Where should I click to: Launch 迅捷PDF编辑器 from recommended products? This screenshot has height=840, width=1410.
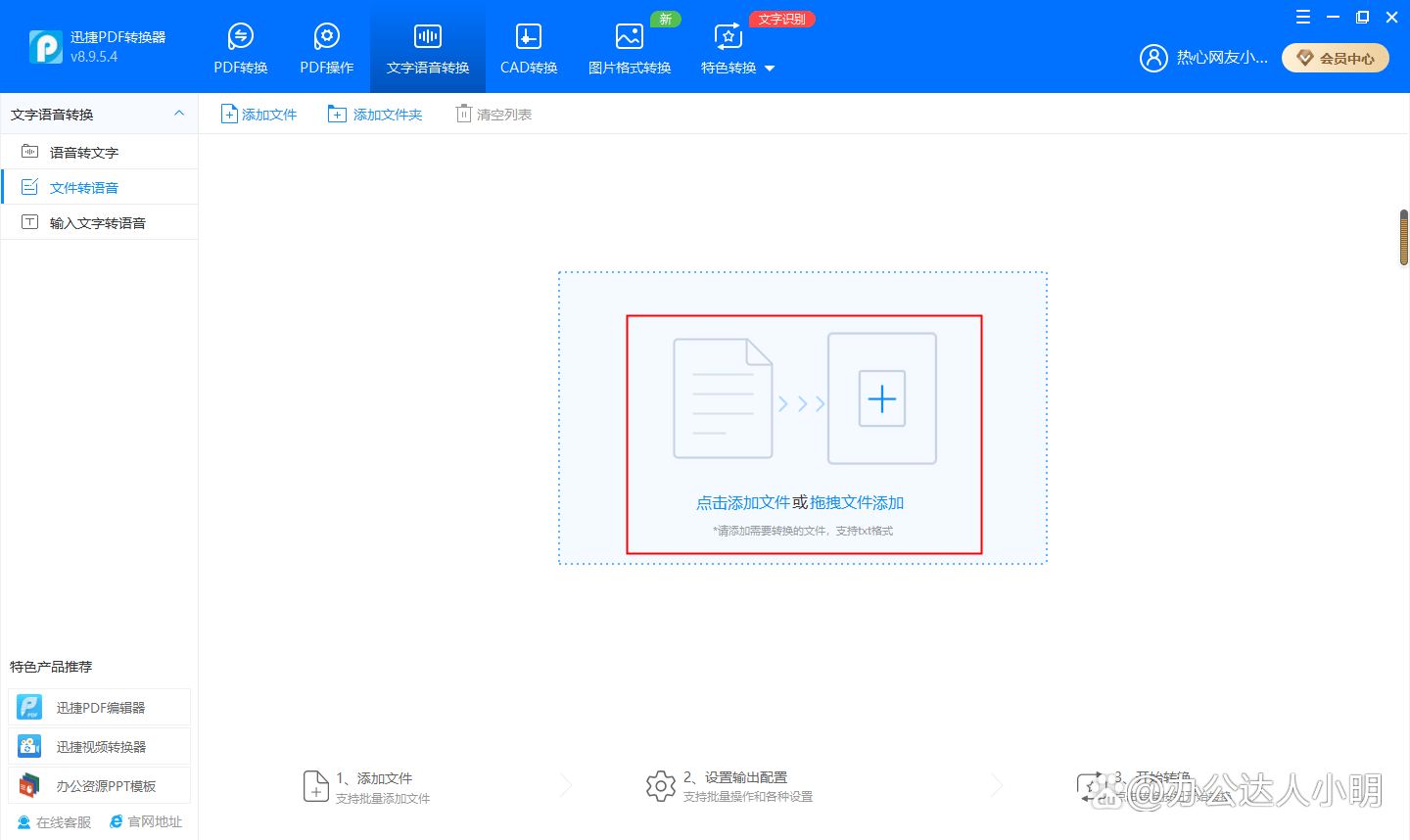[x=100, y=708]
